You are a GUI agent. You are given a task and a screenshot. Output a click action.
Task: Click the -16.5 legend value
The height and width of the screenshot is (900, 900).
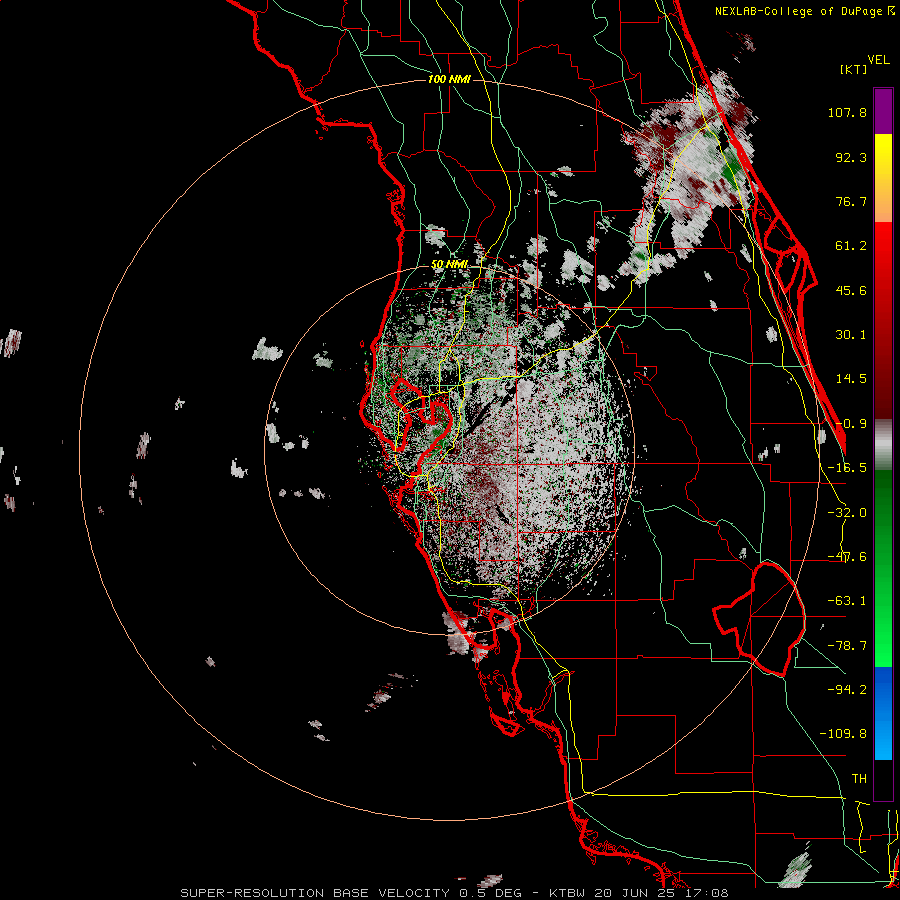coord(847,468)
